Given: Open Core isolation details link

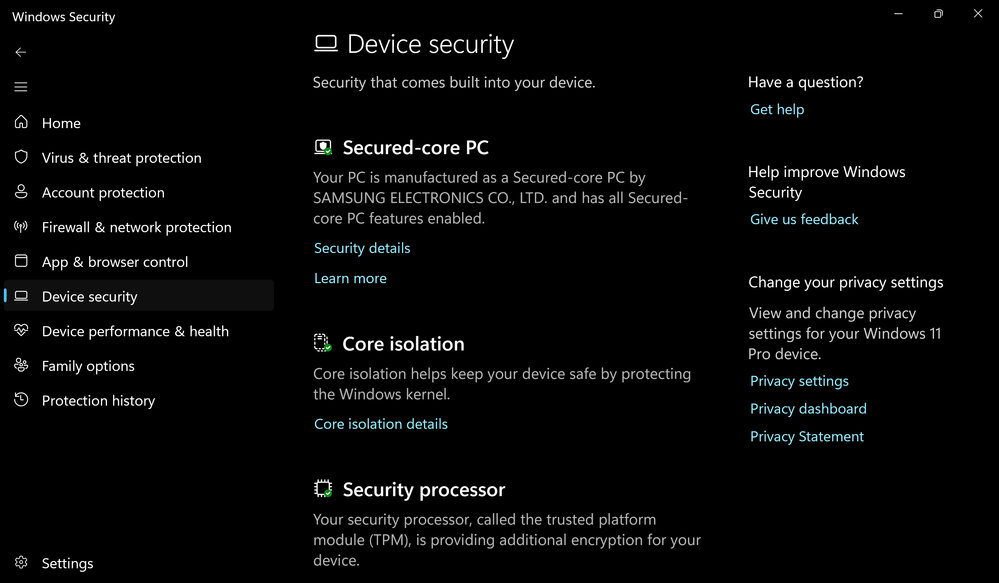Looking at the screenshot, I should pyautogui.click(x=381, y=424).
